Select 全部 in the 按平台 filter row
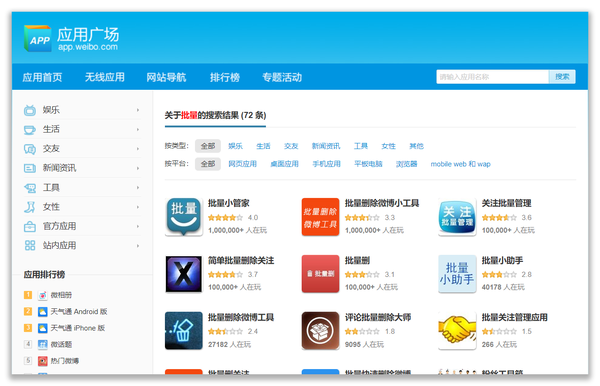Image resolution: width=600 pixels, height=386 pixels. (208, 164)
